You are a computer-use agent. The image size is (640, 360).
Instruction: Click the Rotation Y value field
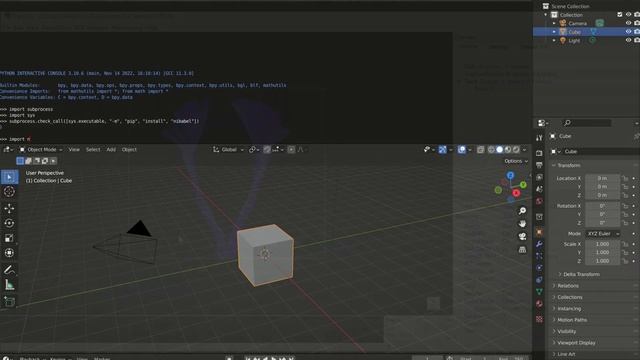[x=602, y=214]
